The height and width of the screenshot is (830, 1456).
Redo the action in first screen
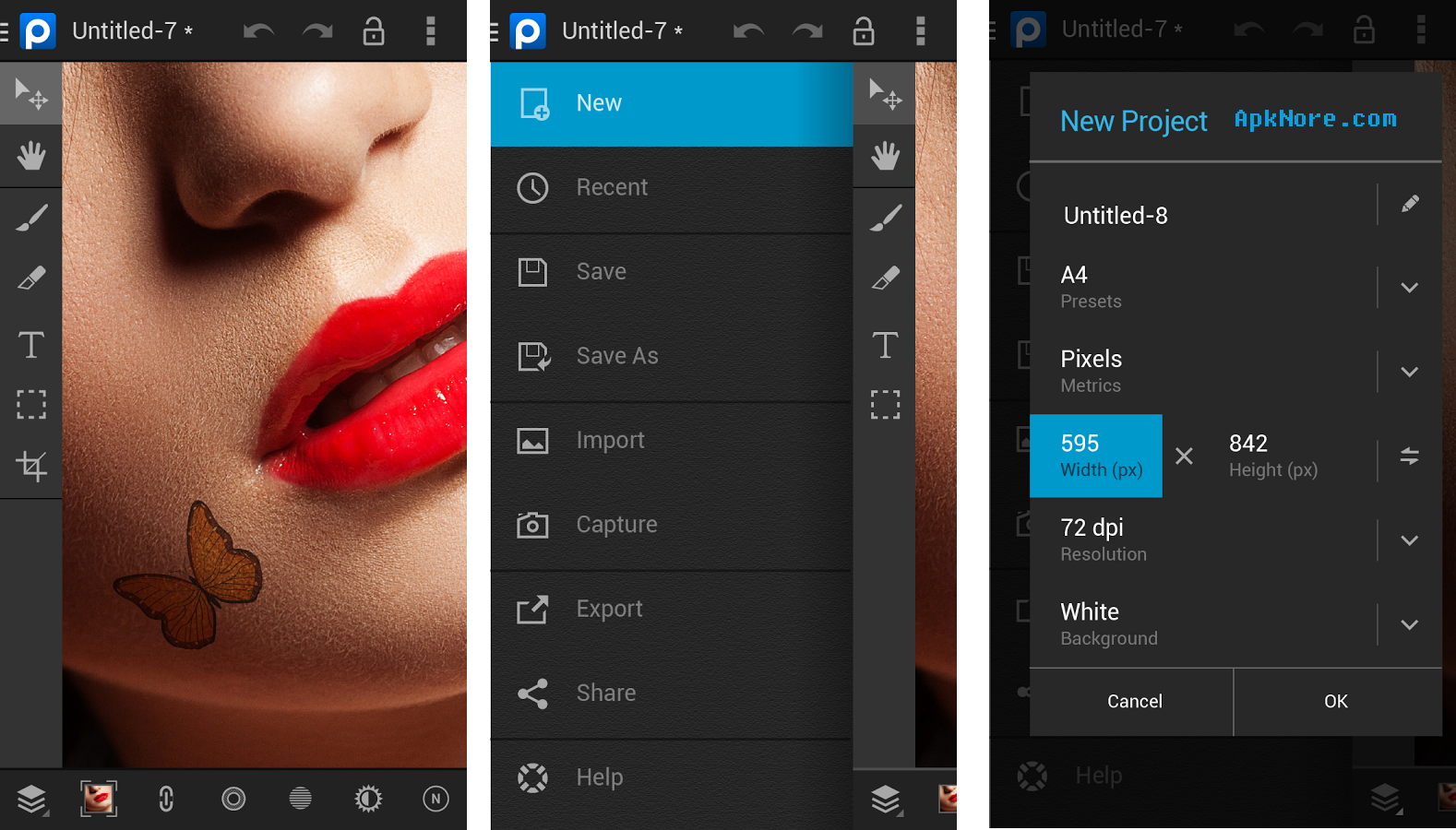[x=317, y=31]
